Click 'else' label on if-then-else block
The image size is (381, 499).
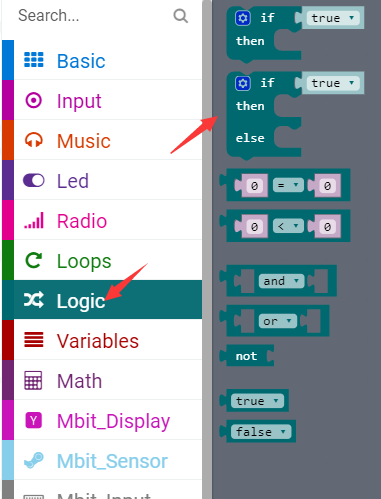tap(250, 138)
